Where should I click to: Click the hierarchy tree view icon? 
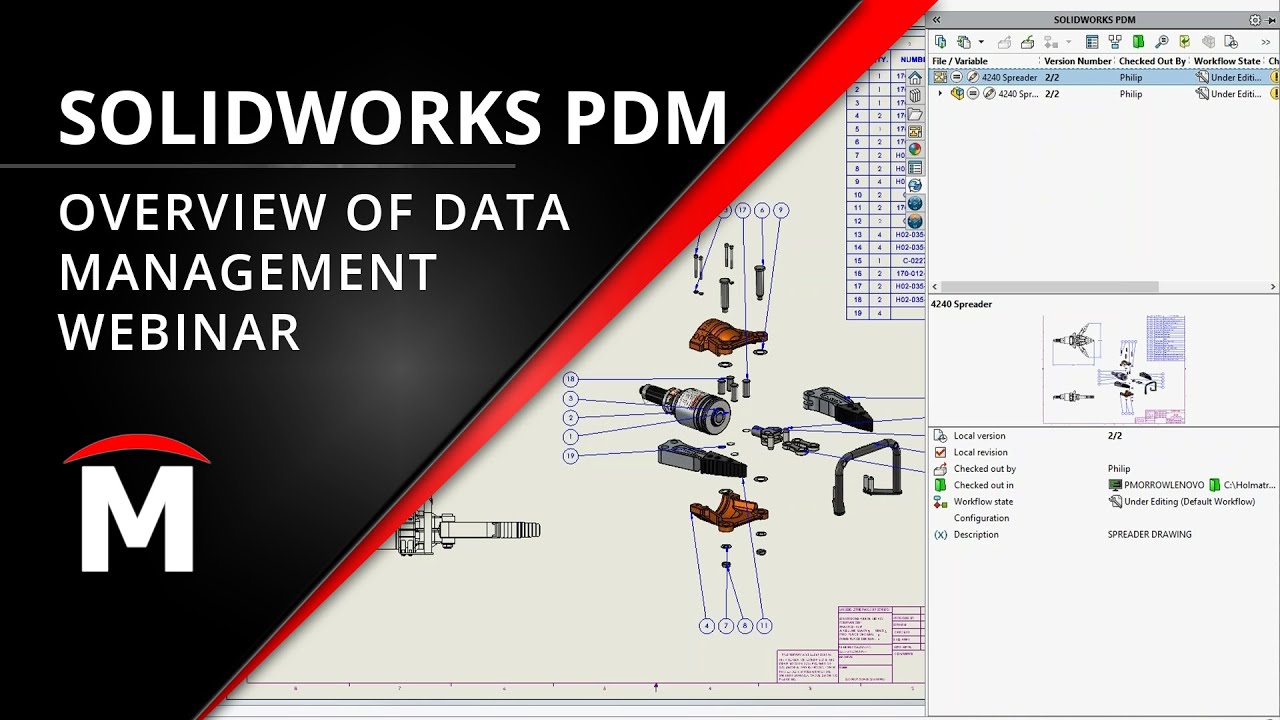pos(1115,42)
